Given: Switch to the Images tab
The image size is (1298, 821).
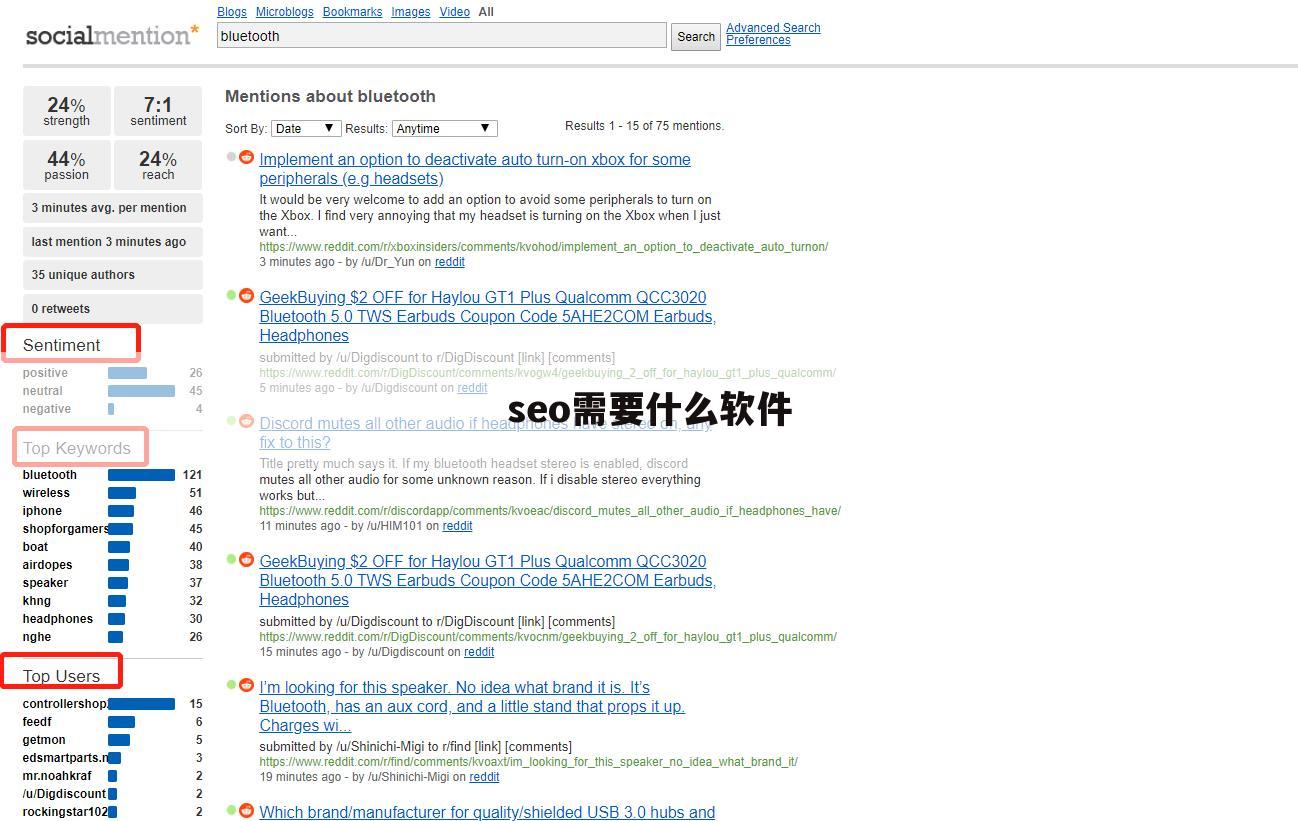Looking at the screenshot, I should 410,12.
